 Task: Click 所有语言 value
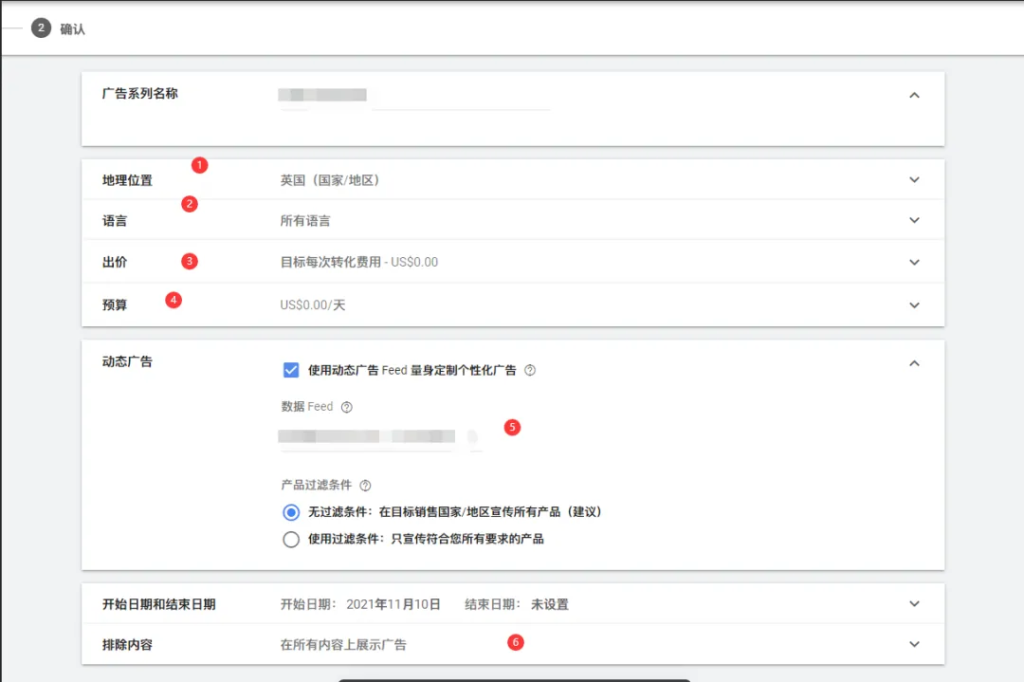305,221
